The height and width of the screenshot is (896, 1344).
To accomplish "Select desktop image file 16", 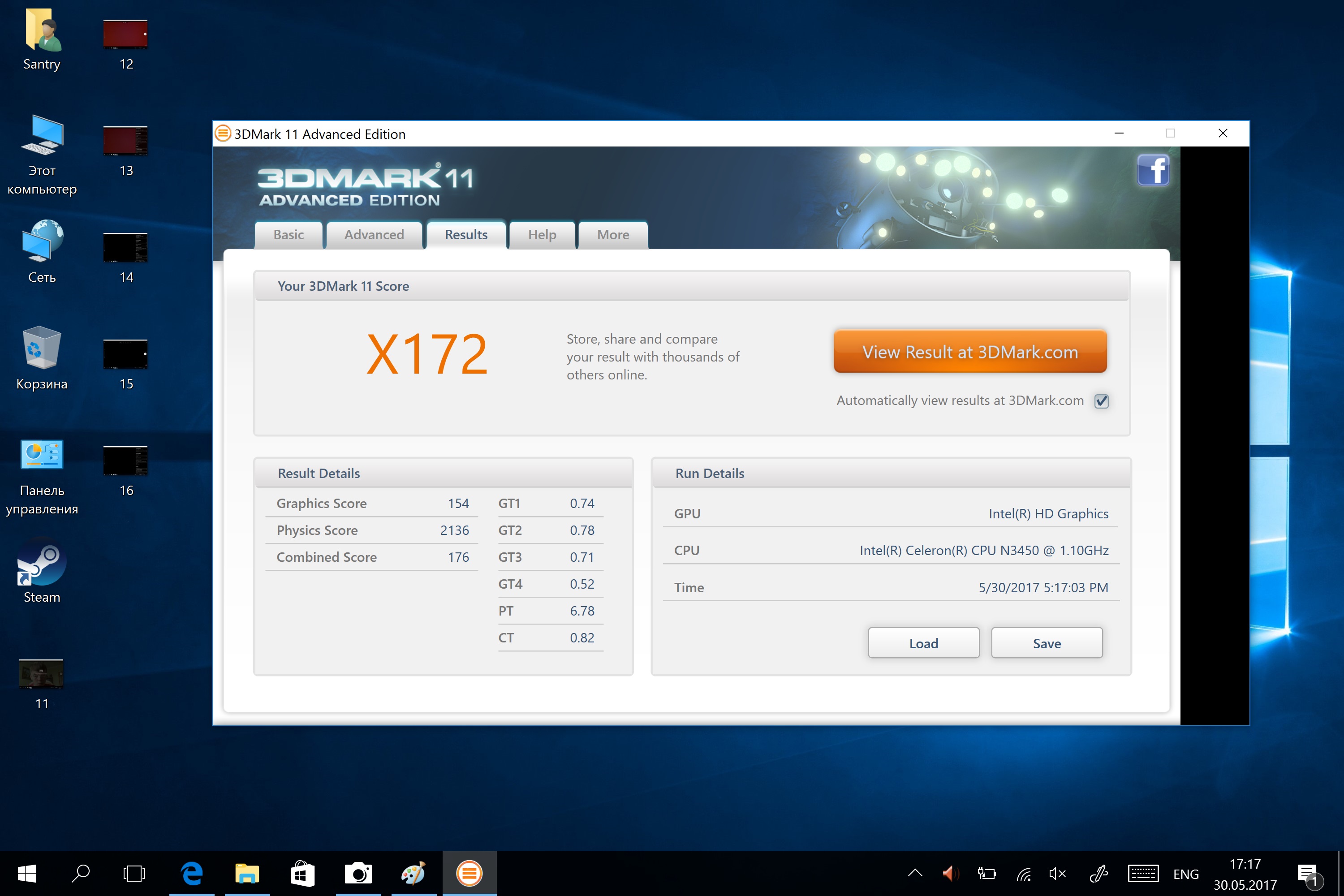I will point(126,471).
